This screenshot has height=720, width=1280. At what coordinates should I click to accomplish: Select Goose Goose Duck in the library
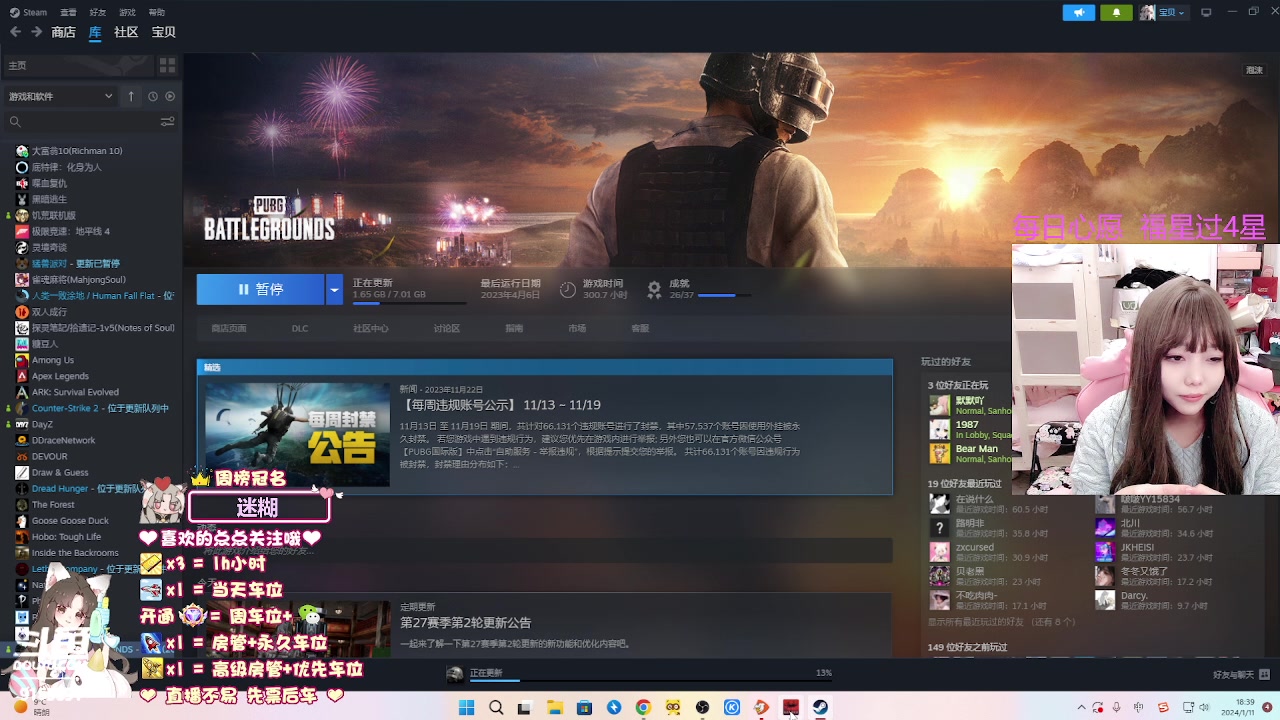pos(70,521)
